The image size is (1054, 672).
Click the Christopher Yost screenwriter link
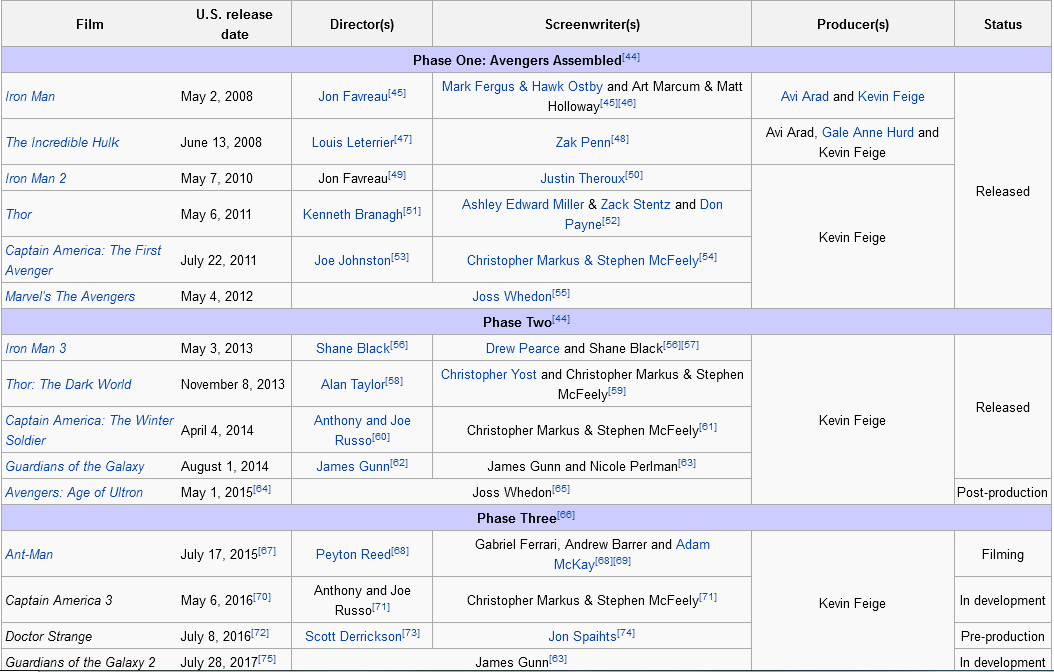tap(489, 374)
